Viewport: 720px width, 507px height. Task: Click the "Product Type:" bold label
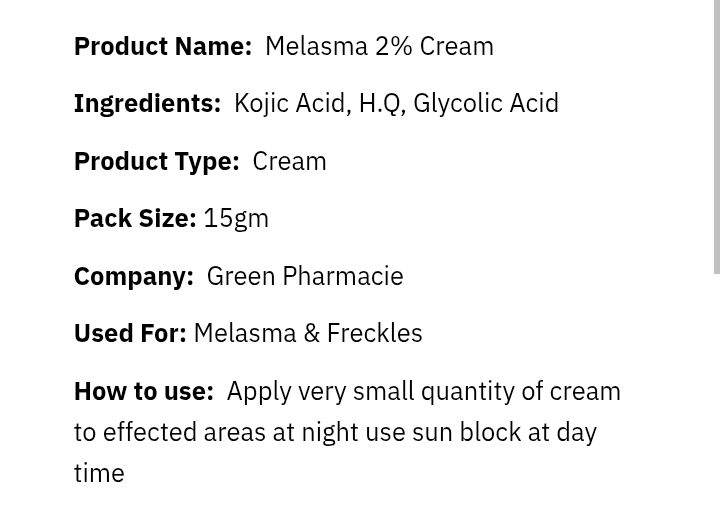point(156,161)
